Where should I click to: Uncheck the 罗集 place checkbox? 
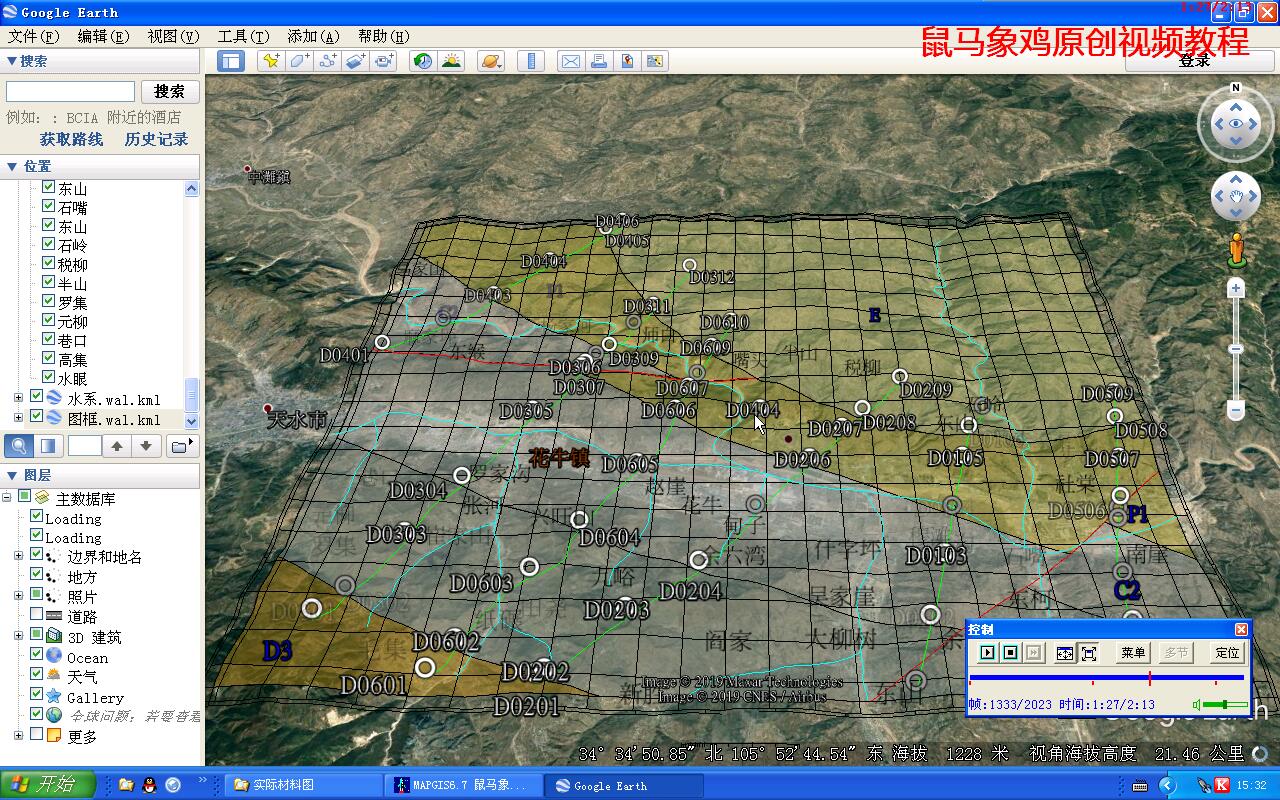48,302
